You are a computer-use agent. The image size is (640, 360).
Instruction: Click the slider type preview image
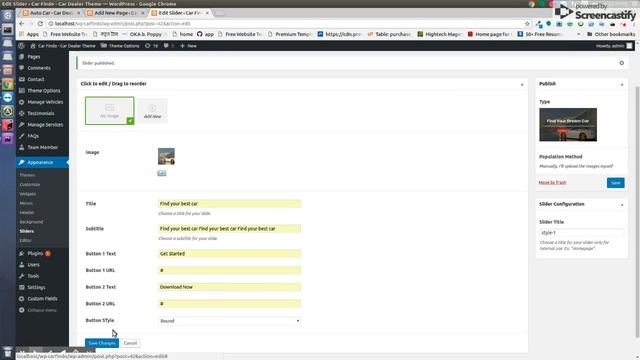tap(568, 125)
